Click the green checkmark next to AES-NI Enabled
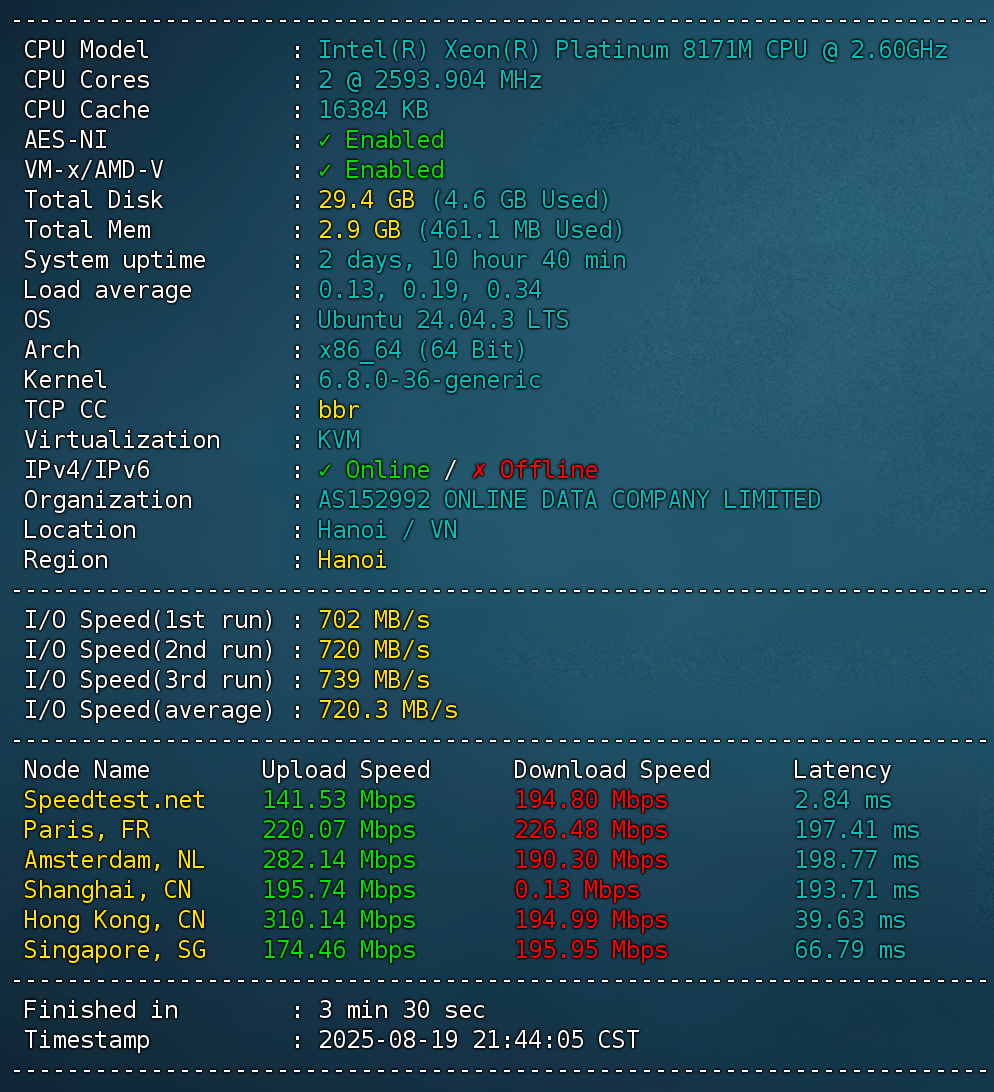 click(x=325, y=141)
